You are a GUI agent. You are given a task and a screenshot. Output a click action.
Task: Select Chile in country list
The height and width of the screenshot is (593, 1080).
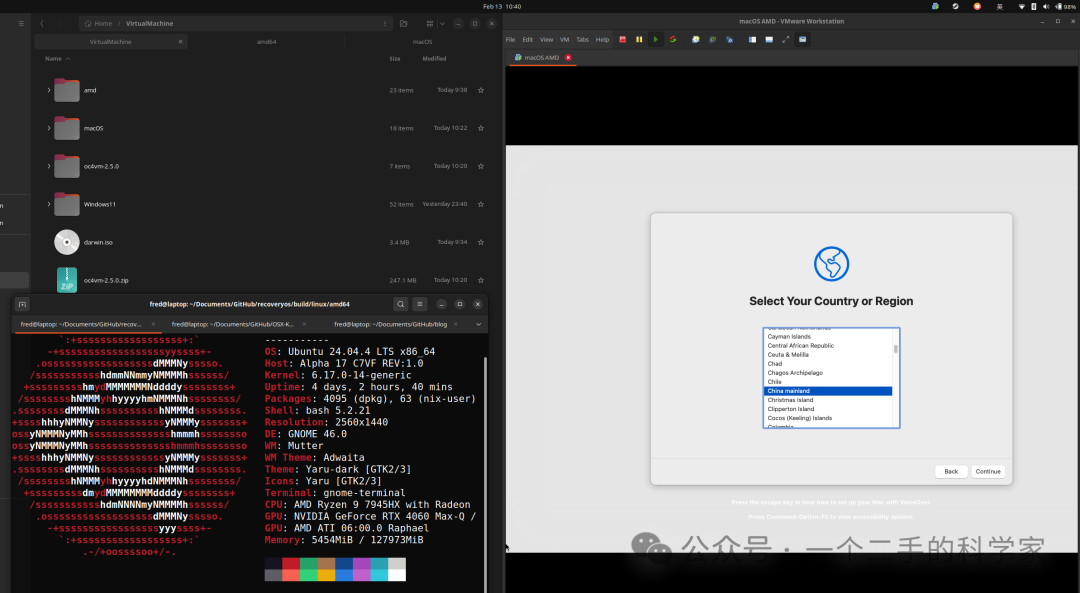(828, 382)
